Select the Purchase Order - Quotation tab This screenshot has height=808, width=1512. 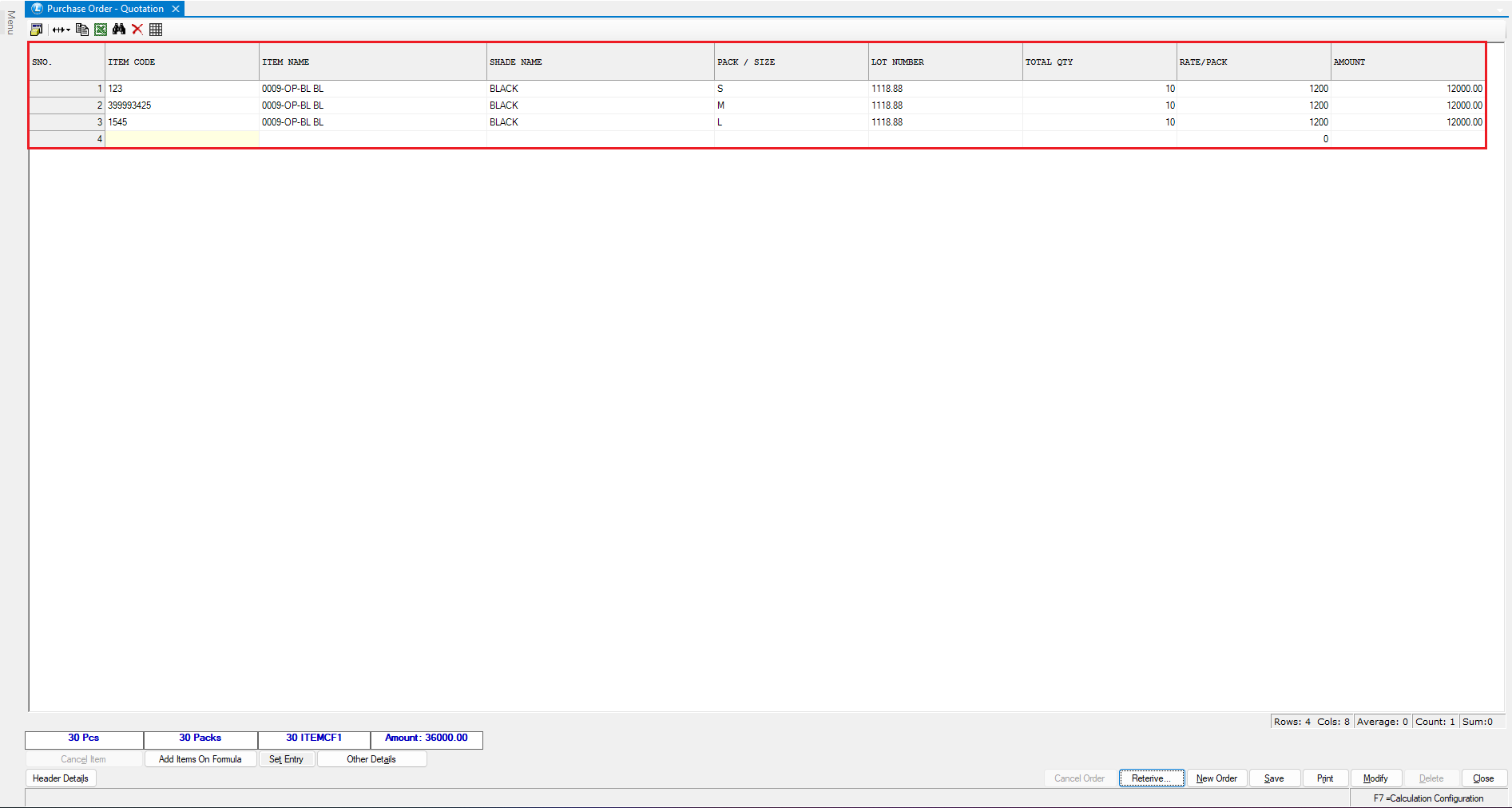[x=104, y=9]
